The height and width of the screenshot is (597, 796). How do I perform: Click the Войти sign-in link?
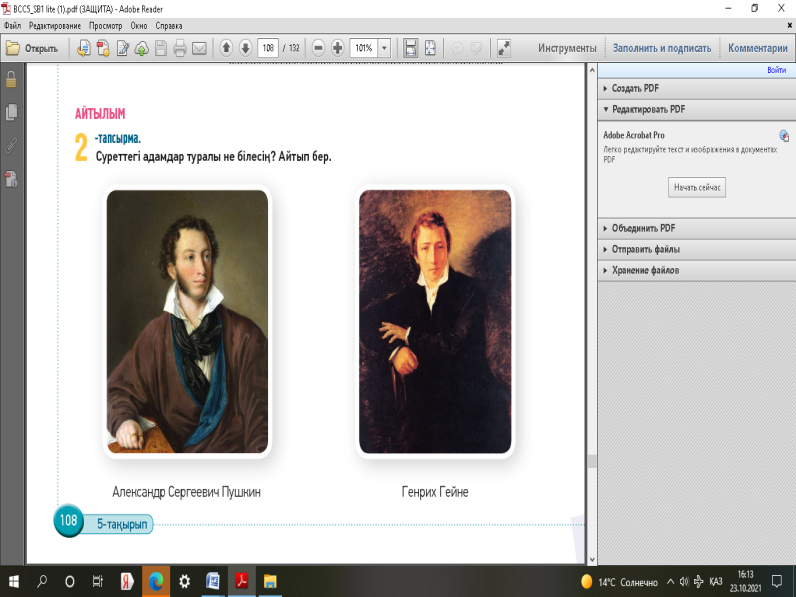pyautogui.click(x=776, y=70)
